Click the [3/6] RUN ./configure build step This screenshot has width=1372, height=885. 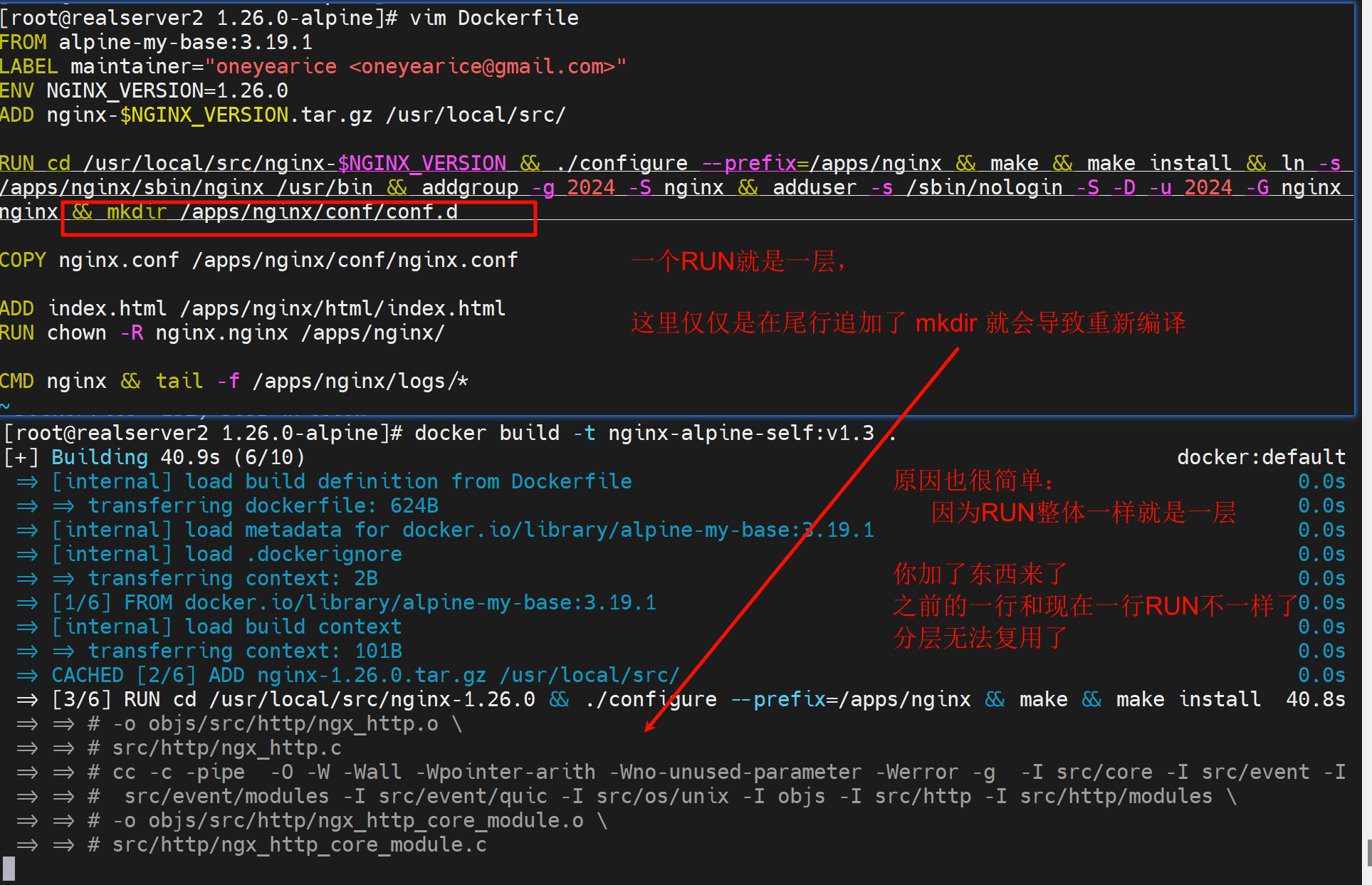click(x=498, y=698)
